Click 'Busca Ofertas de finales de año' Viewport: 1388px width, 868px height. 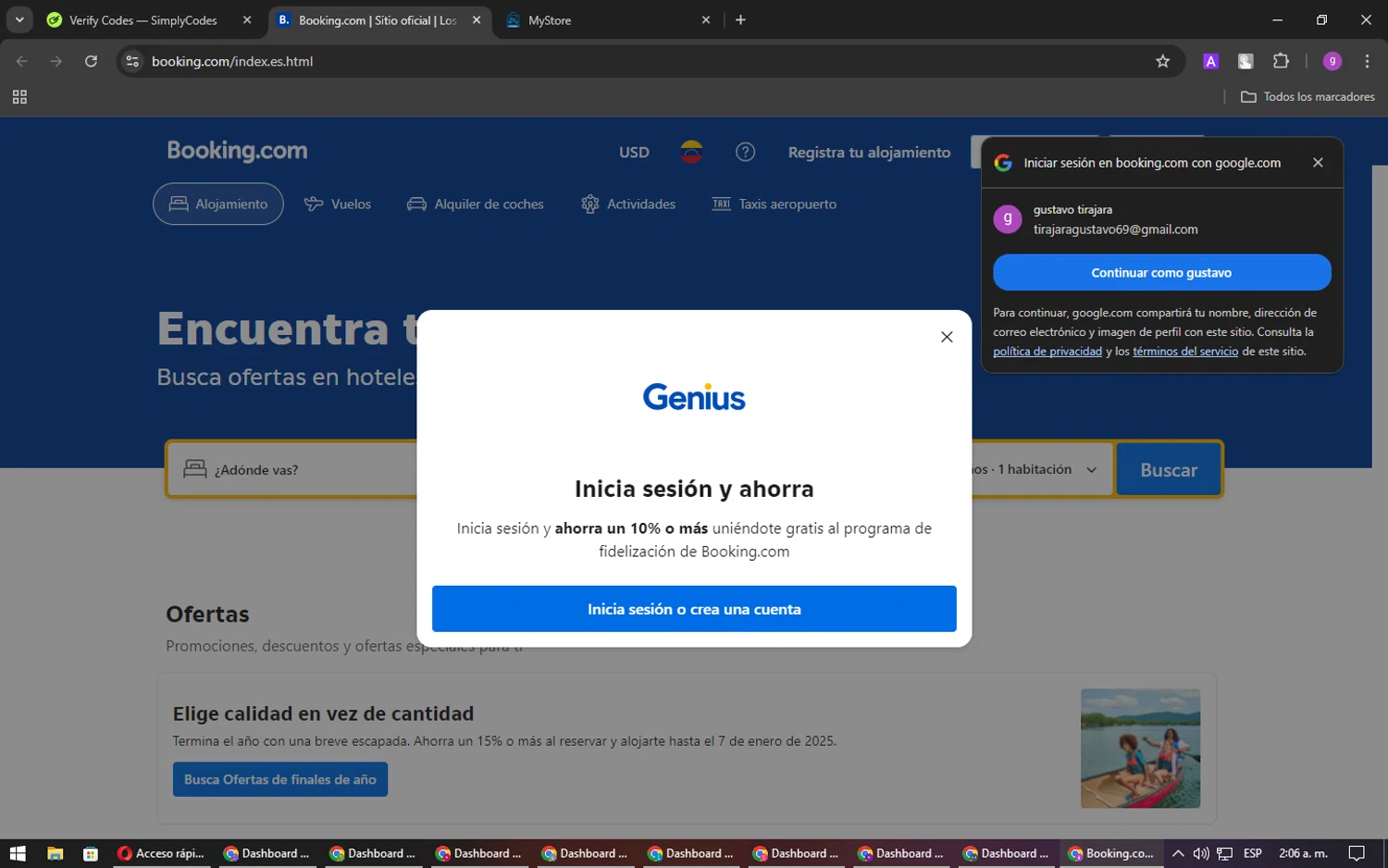[x=280, y=779]
